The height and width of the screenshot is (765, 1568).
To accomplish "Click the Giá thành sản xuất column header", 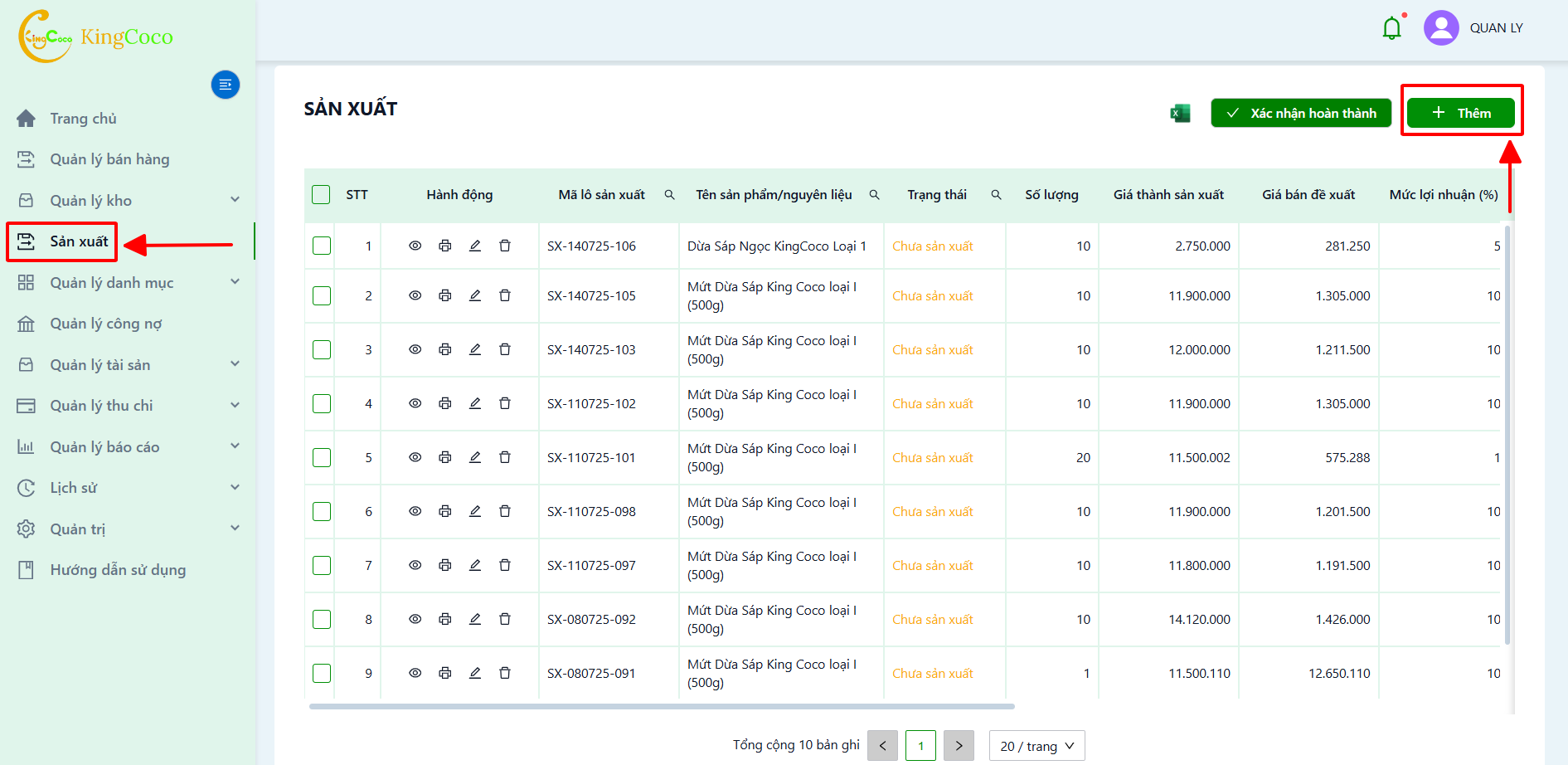I will (1168, 195).
